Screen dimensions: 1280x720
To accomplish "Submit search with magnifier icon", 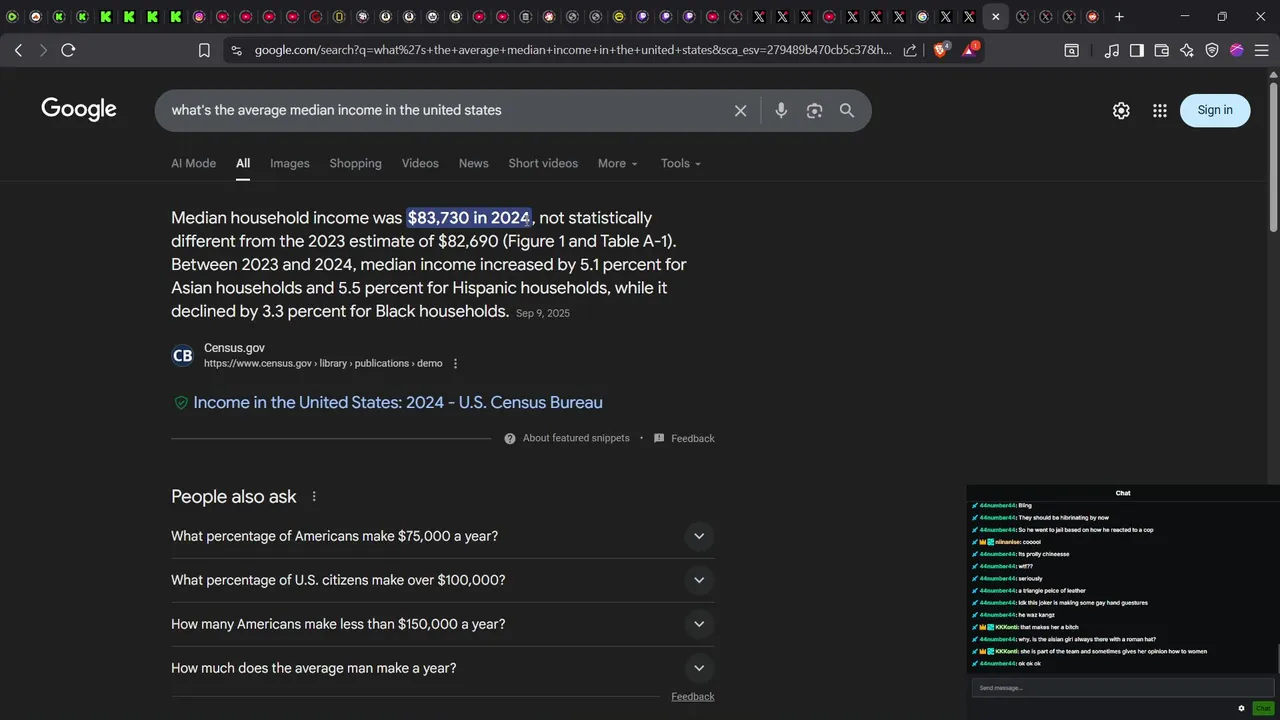I will click(x=847, y=111).
